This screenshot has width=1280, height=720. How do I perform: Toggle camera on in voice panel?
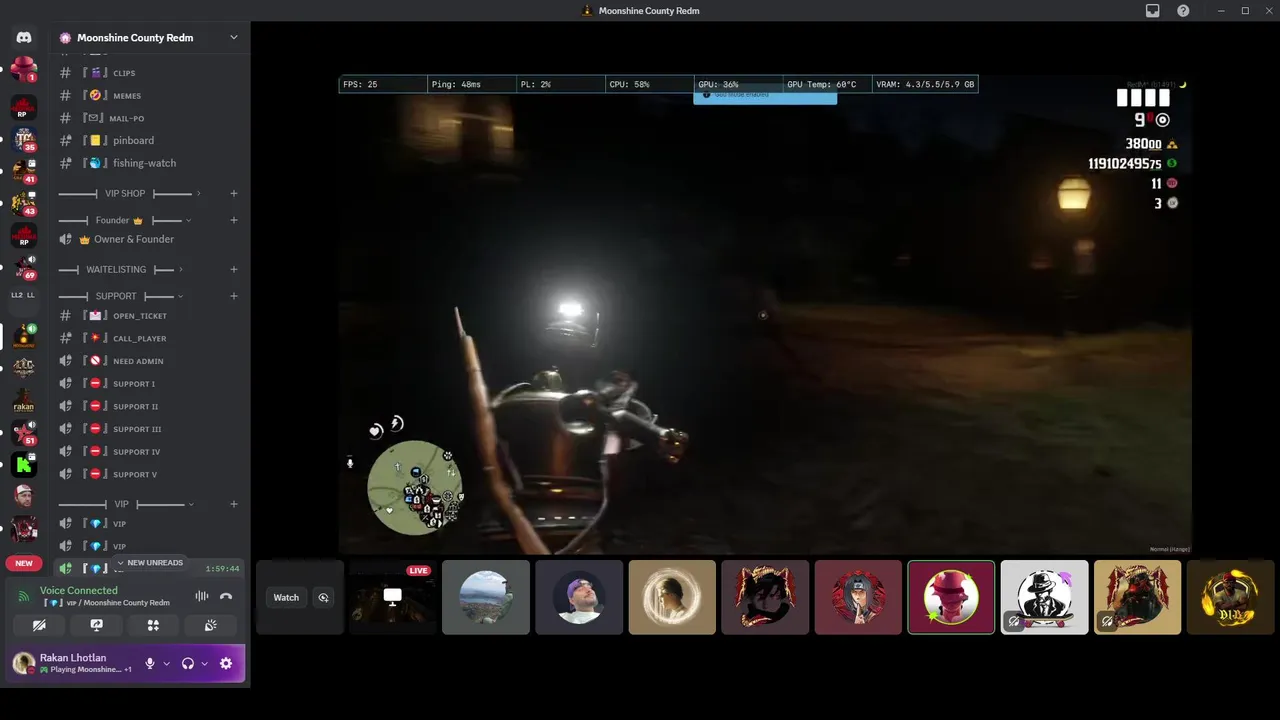39,625
